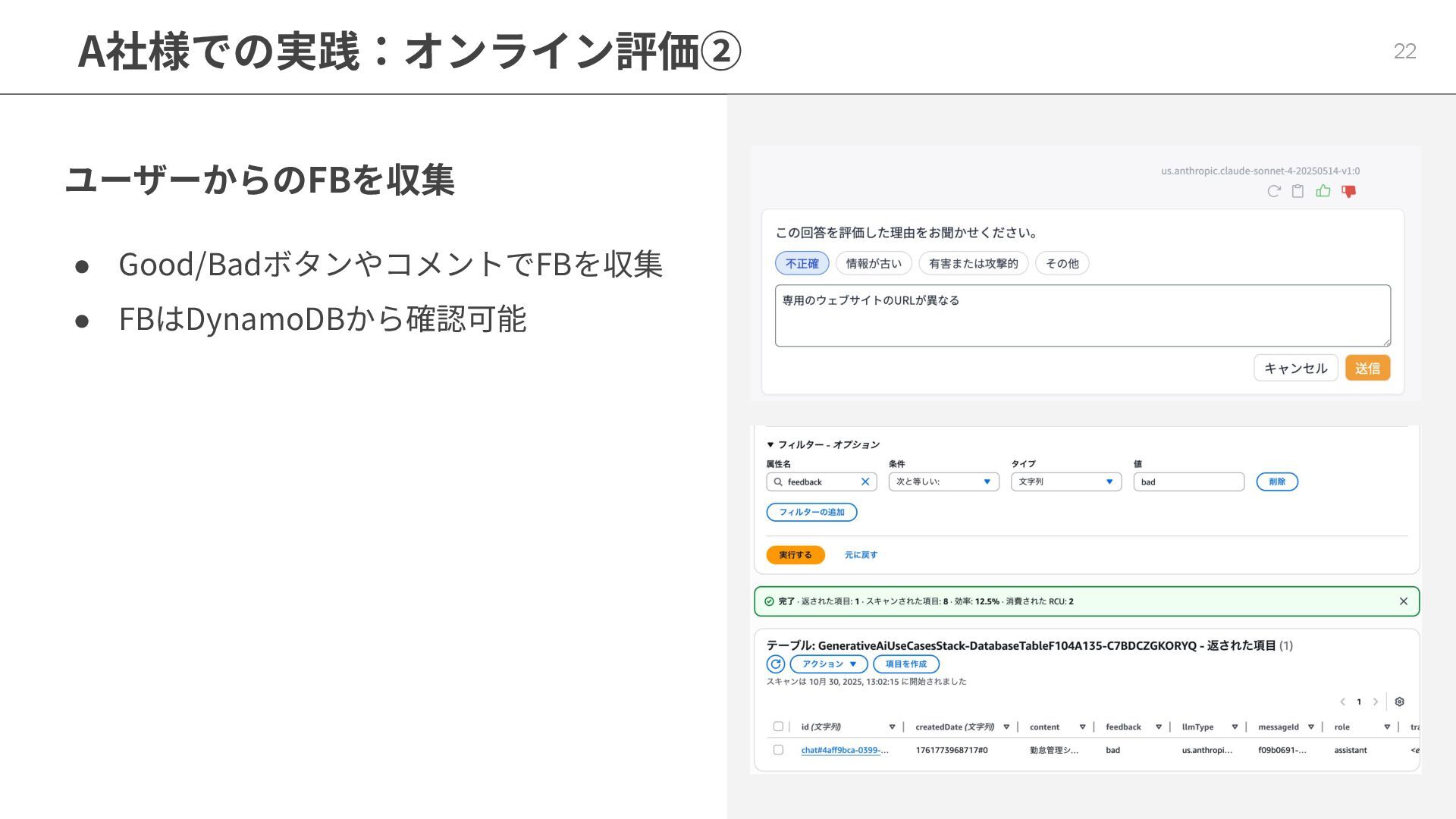Image resolution: width=1456 pixels, height=819 pixels.
Task: Click the 実行する run button
Action: pyautogui.click(x=795, y=555)
